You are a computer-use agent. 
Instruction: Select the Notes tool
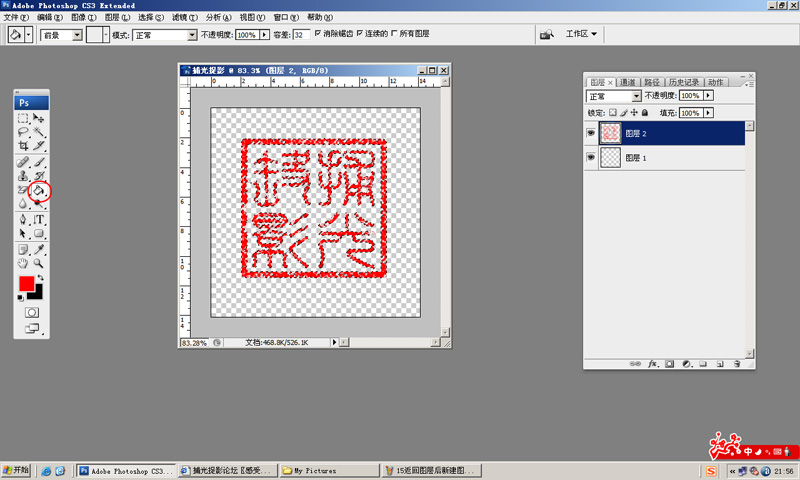click(x=23, y=249)
